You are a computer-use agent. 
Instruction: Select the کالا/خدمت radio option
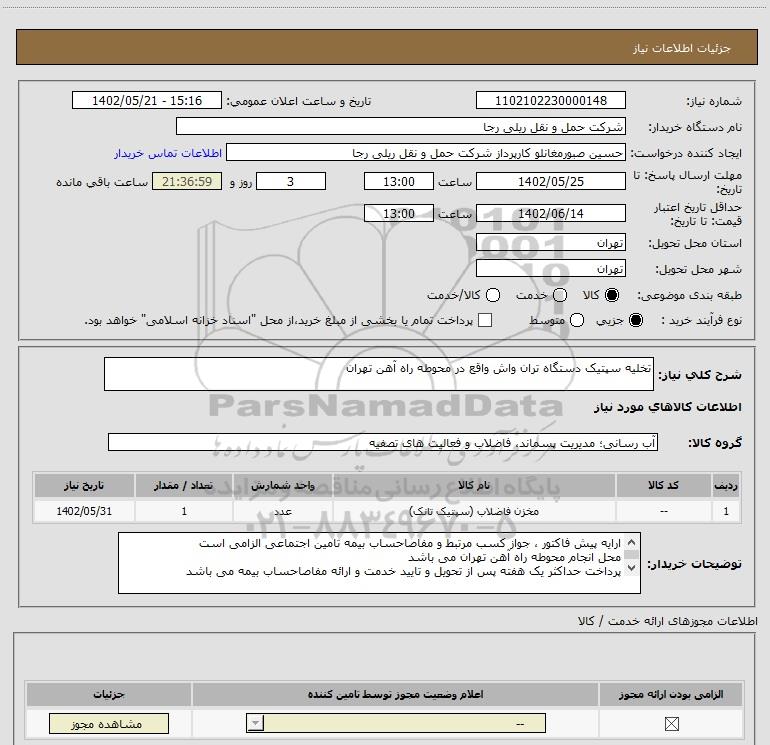(493, 295)
